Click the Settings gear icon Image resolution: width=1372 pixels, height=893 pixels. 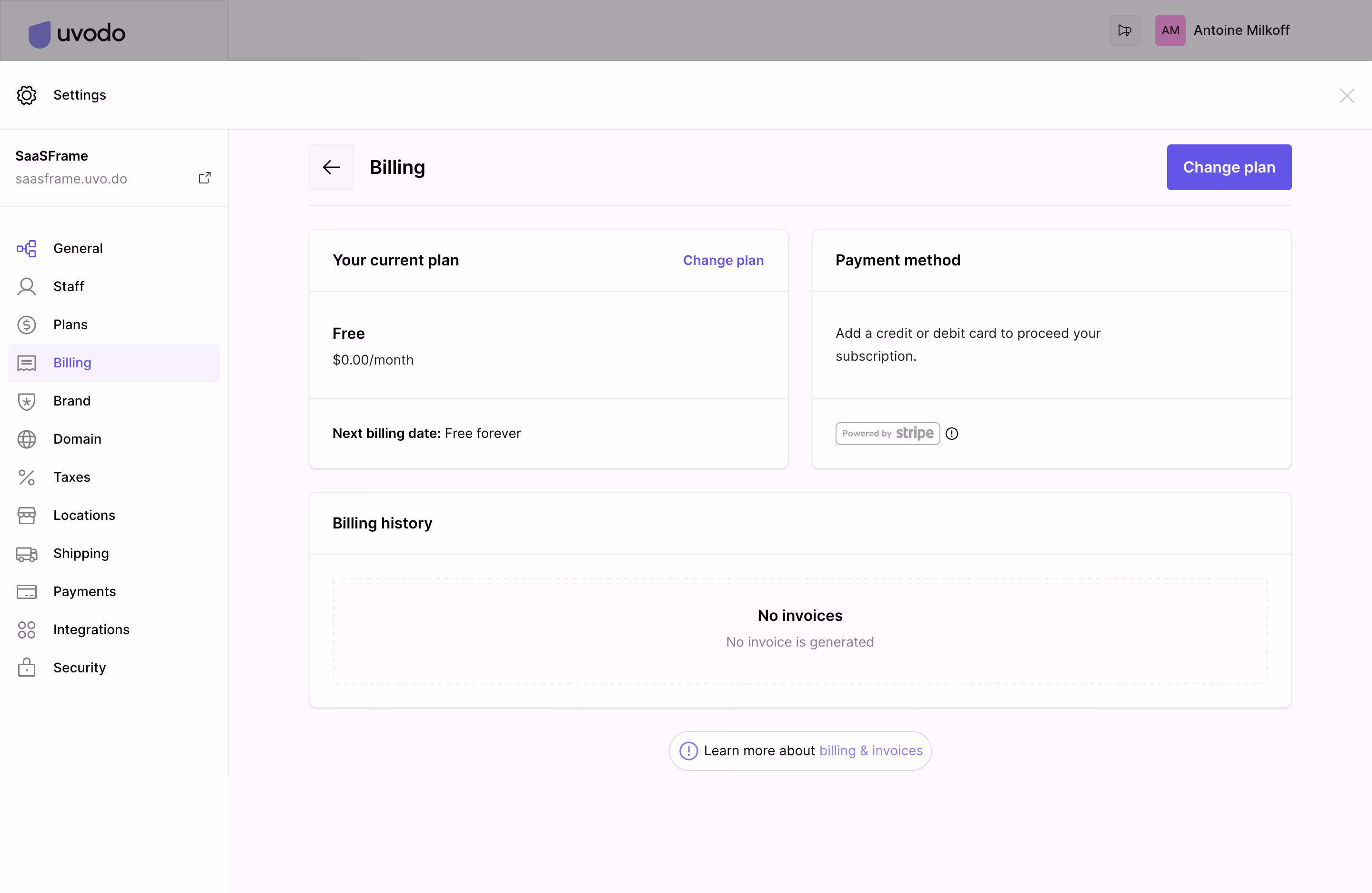point(27,95)
